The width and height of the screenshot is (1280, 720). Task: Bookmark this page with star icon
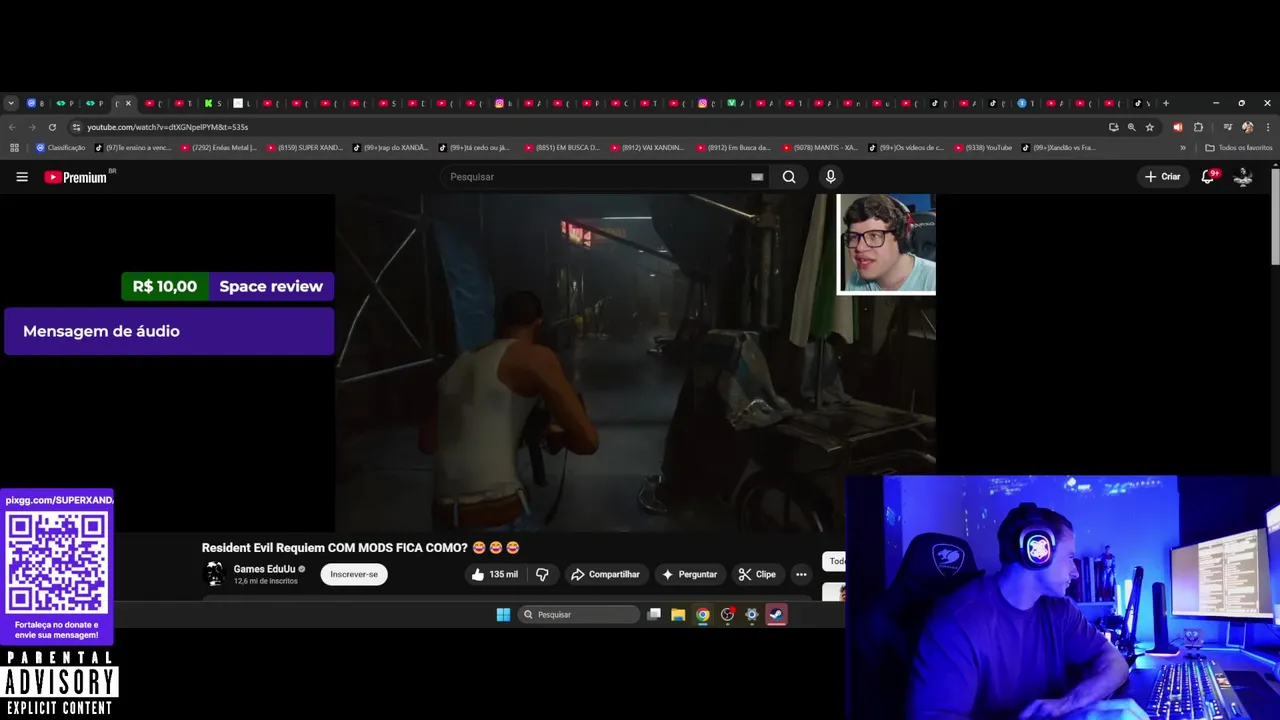(x=1150, y=127)
